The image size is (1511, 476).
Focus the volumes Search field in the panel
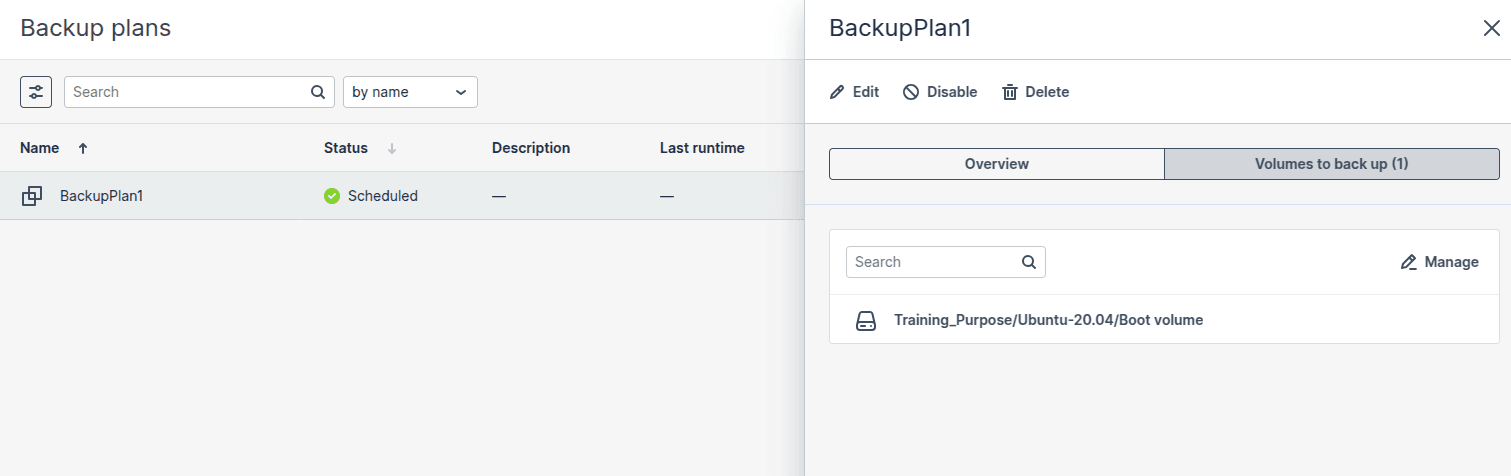tap(945, 262)
